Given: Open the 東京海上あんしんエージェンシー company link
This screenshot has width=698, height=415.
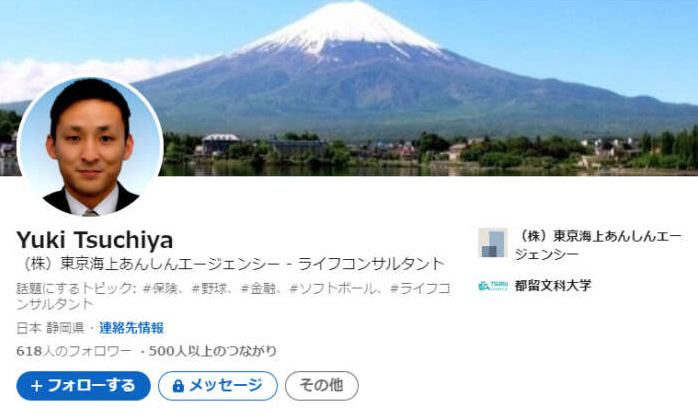Looking at the screenshot, I should click(598, 244).
